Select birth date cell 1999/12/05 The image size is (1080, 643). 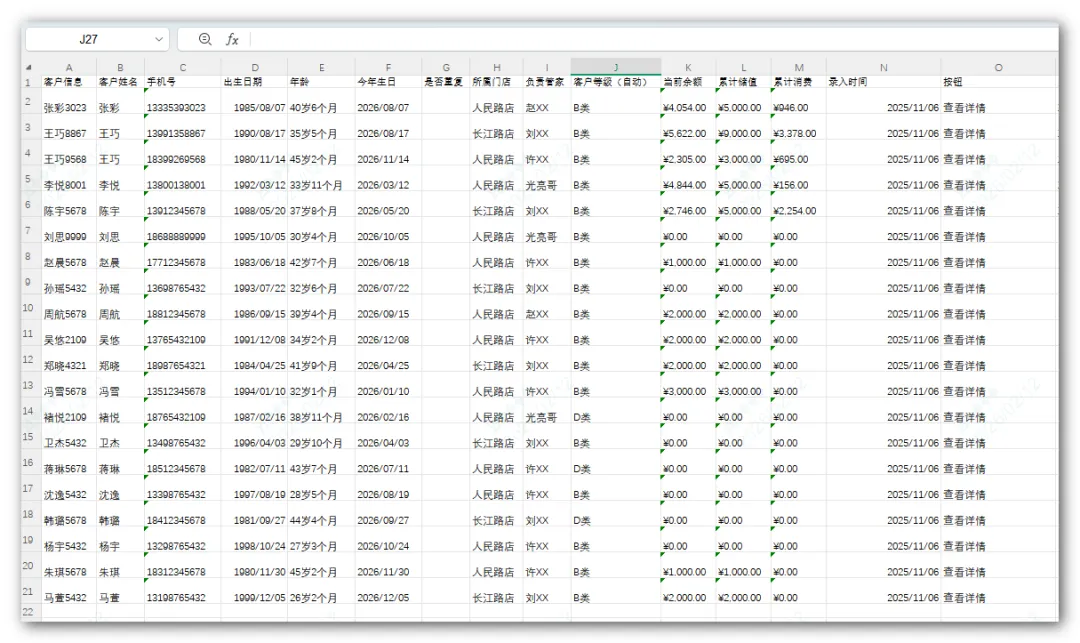[x=254, y=591]
